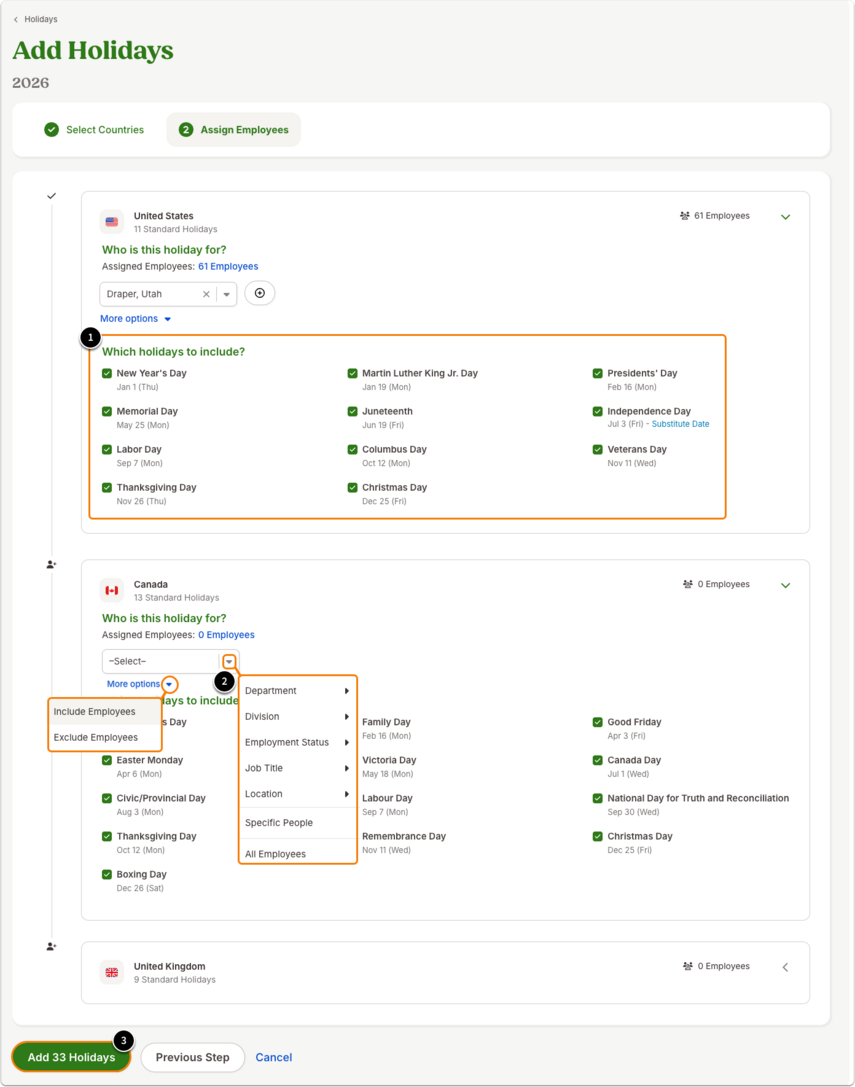
Task: Open the Assign Employees step tab
Action: point(234,130)
